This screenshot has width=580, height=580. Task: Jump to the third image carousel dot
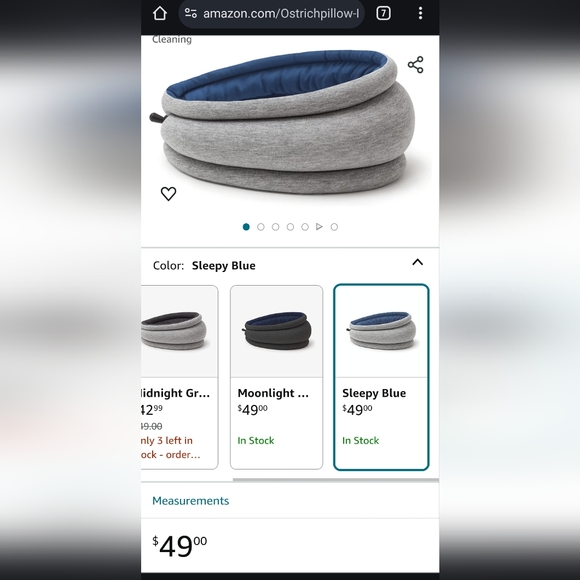click(276, 227)
